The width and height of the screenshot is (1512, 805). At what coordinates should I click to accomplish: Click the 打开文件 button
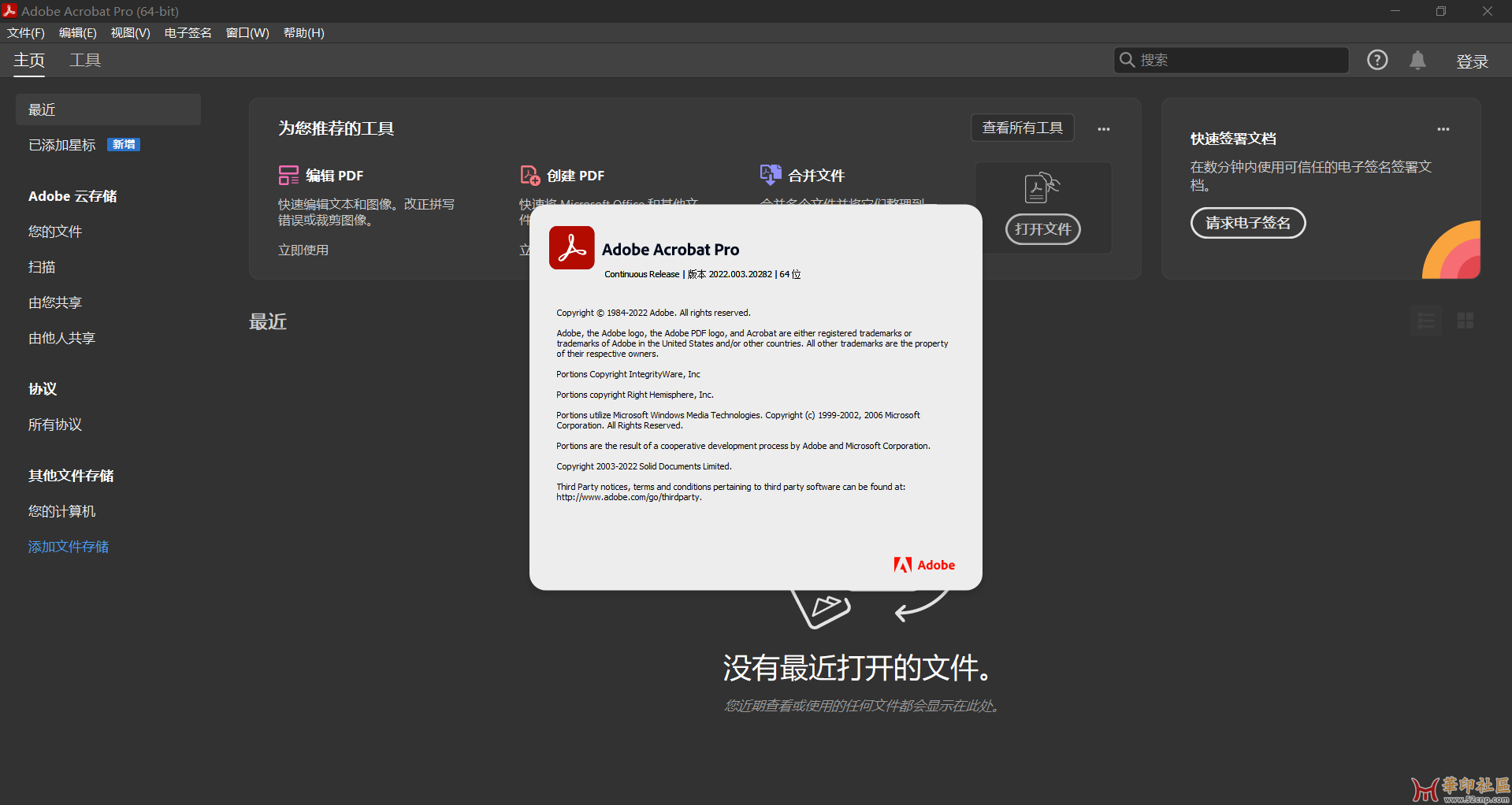[x=1043, y=229]
